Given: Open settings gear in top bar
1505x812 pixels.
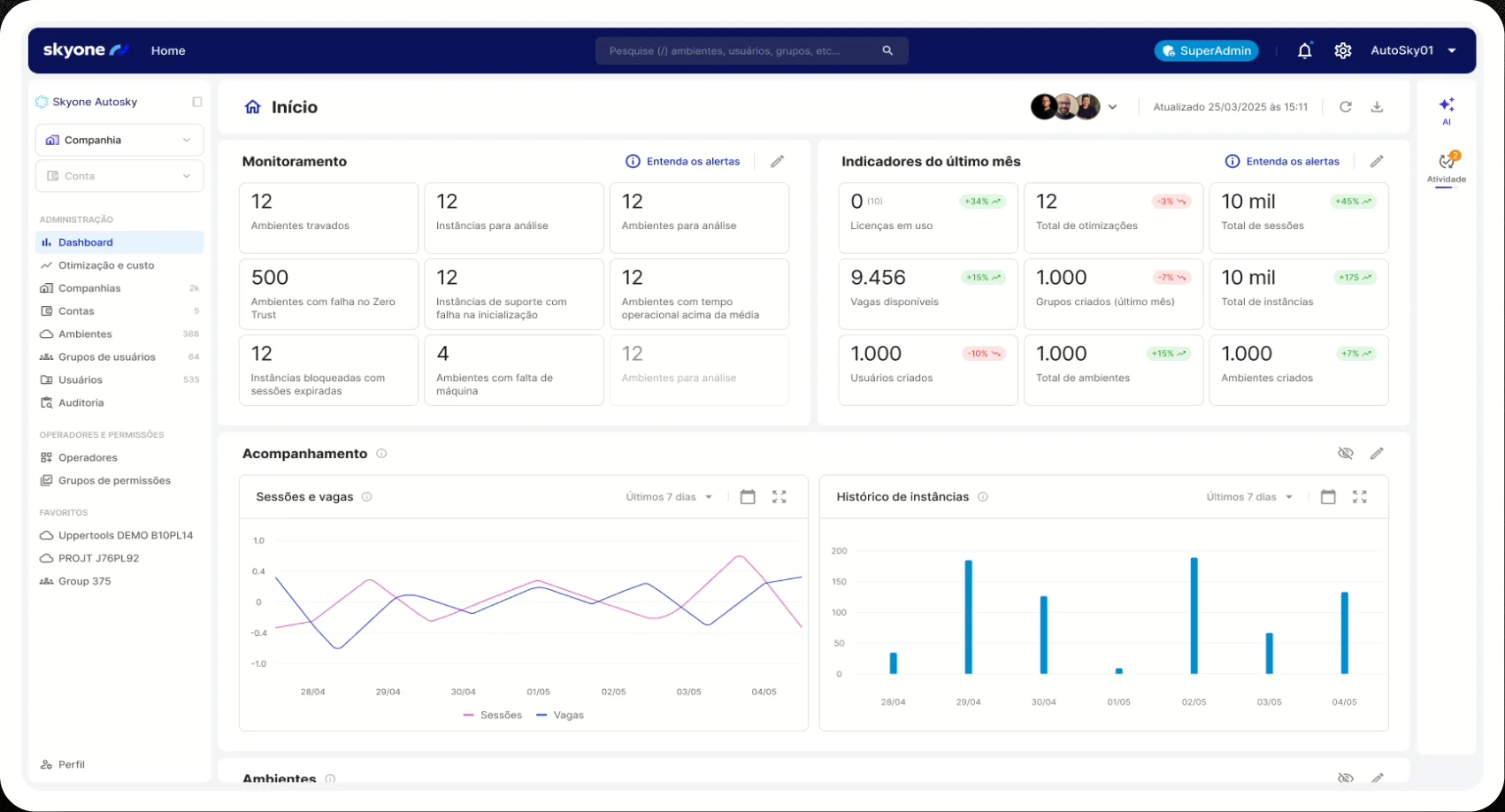Looking at the screenshot, I should (1343, 50).
